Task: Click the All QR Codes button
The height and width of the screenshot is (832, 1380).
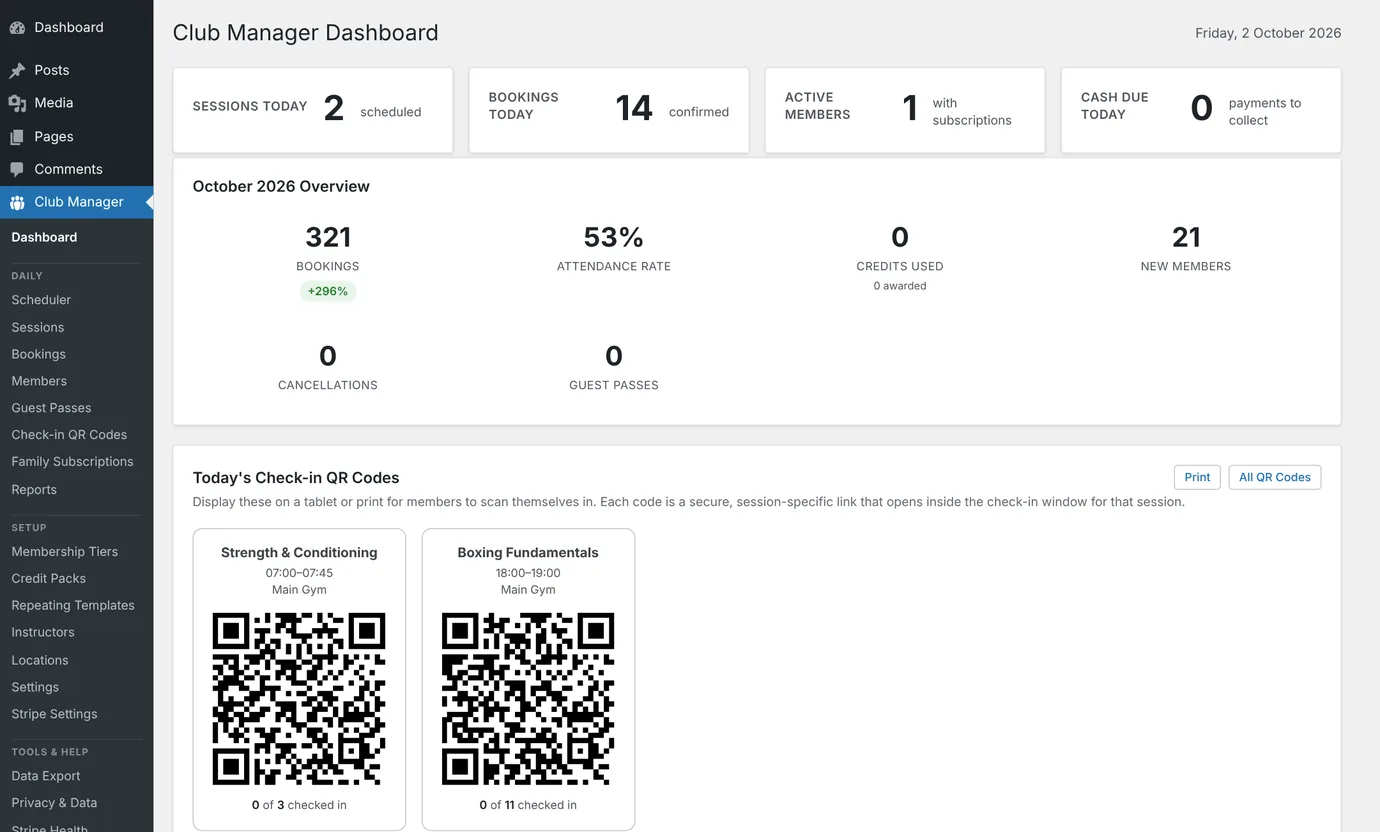Action: 1275,478
